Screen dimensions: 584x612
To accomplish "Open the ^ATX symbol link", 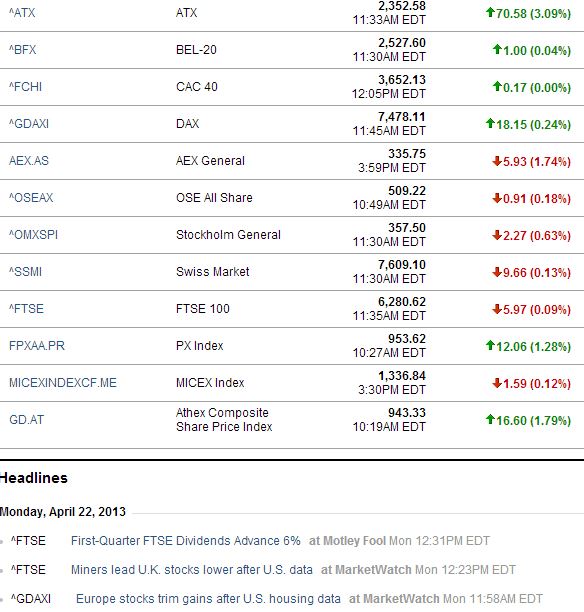I will (22, 13).
